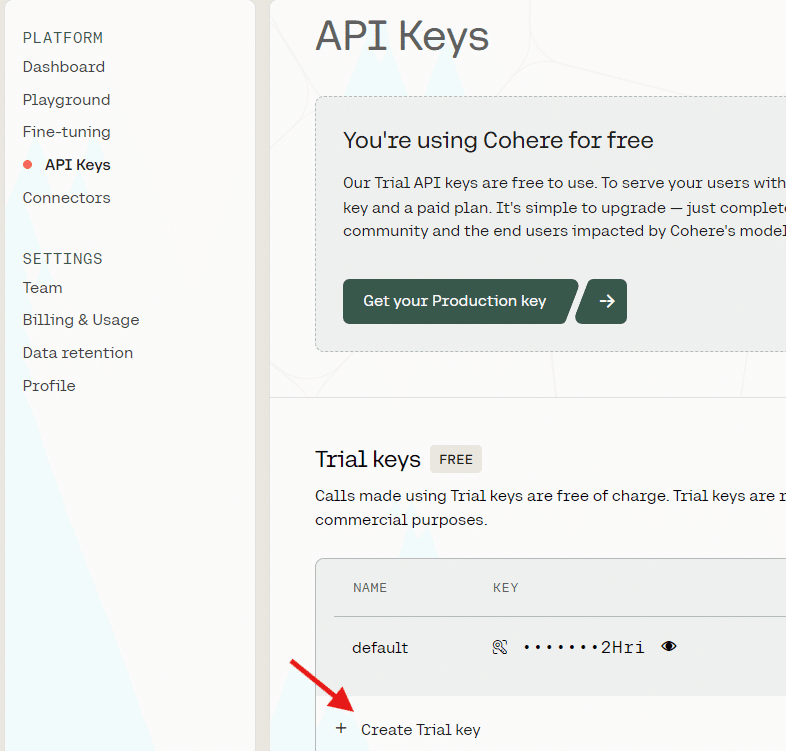
Task: Click the masked key ending in 2Hri
Action: 584,648
